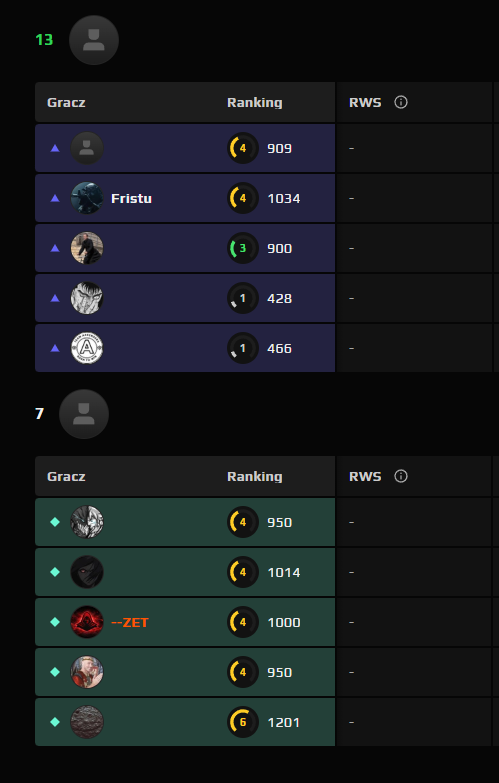The width and height of the screenshot is (499, 783).
Task: Click level 1 badge beside 428 ranking
Action: pos(243,298)
